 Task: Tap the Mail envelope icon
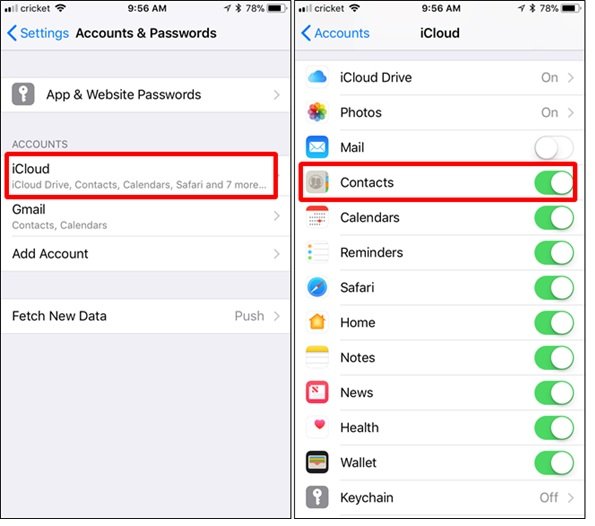(317, 147)
